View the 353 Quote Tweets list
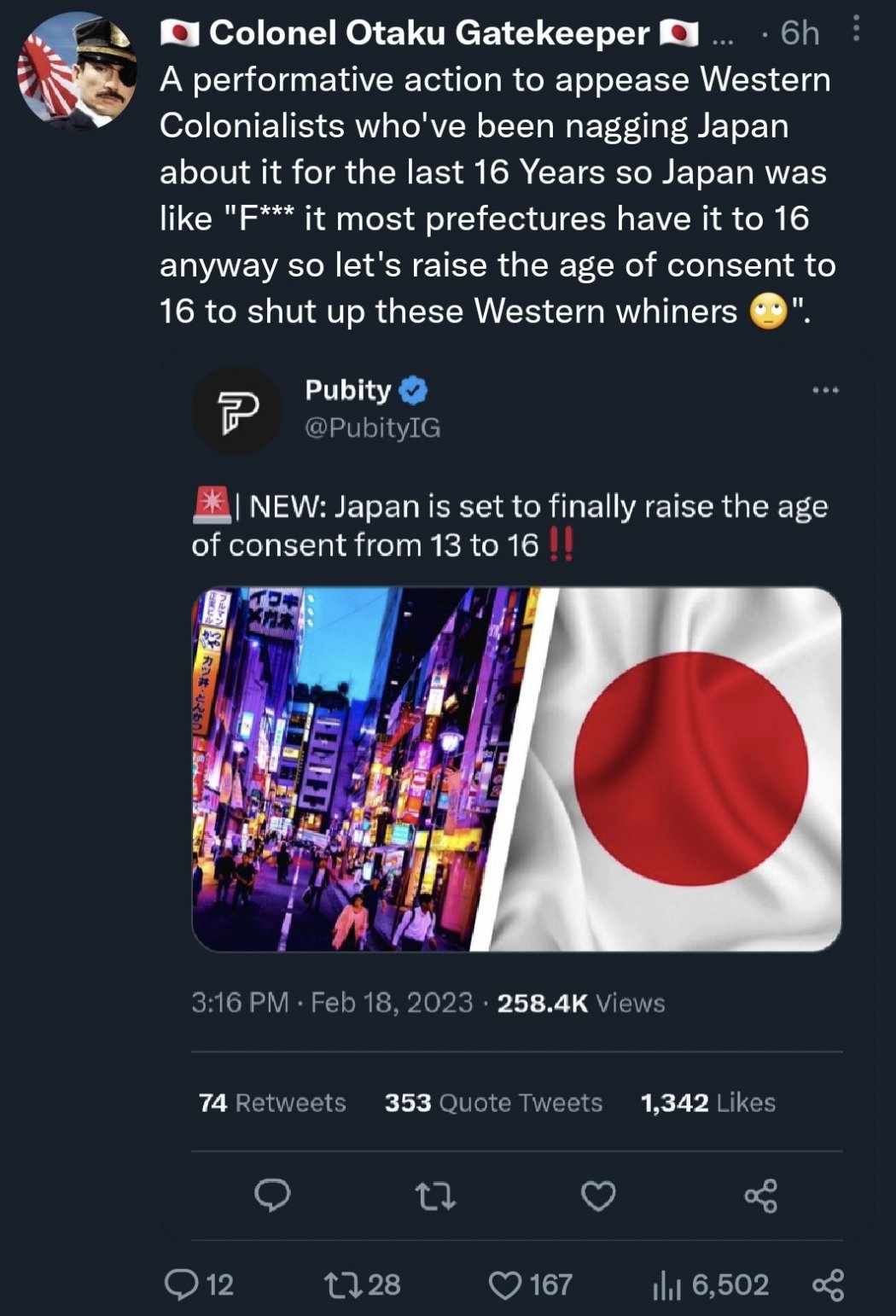896x1316 pixels. [493, 1103]
